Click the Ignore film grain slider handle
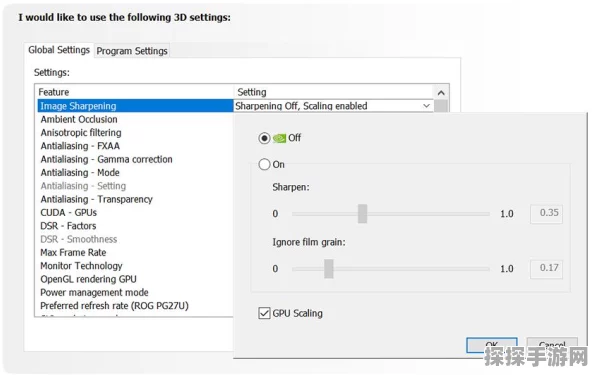The height and width of the screenshot is (375, 594). pyautogui.click(x=329, y=269)
